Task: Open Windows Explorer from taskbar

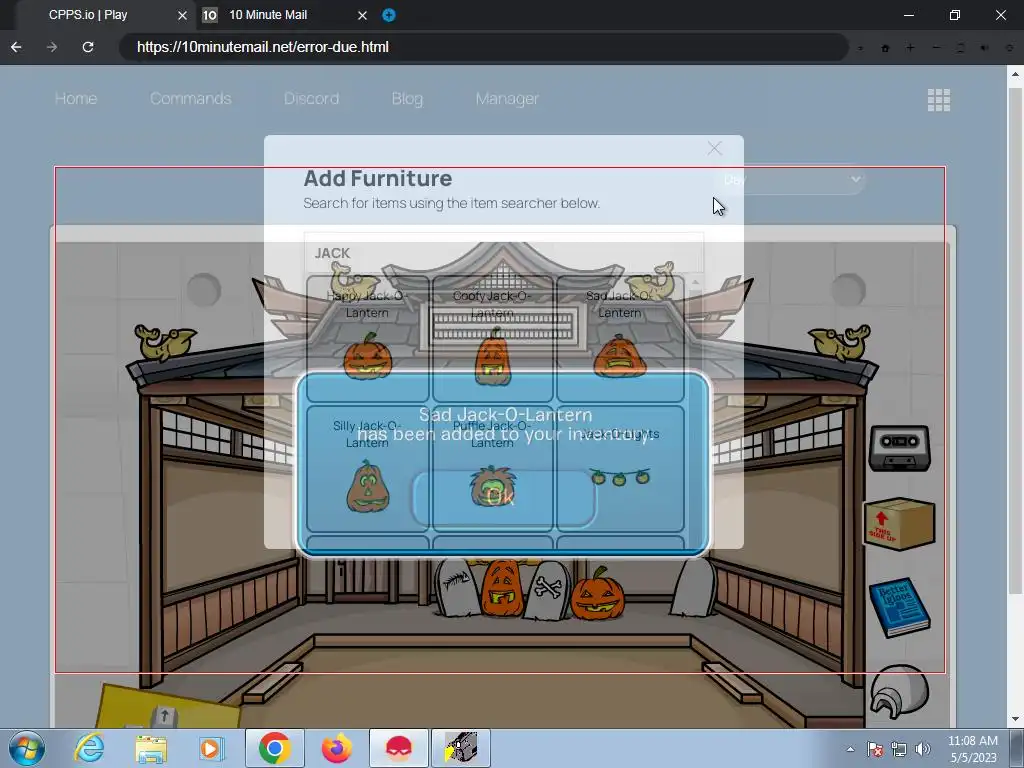Action: click(151, 748)
